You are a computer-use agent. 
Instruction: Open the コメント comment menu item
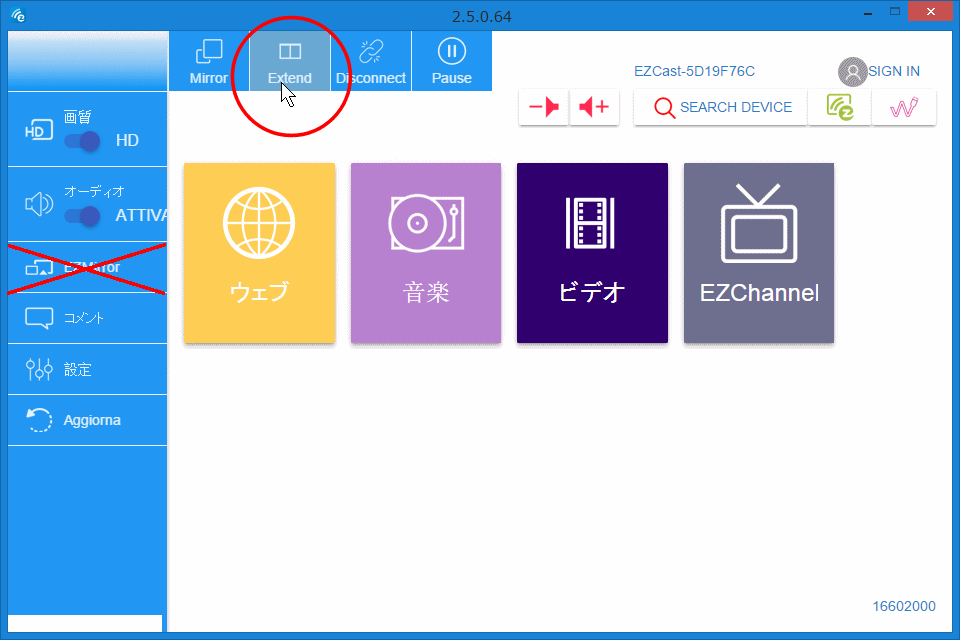tap(85, 318)
